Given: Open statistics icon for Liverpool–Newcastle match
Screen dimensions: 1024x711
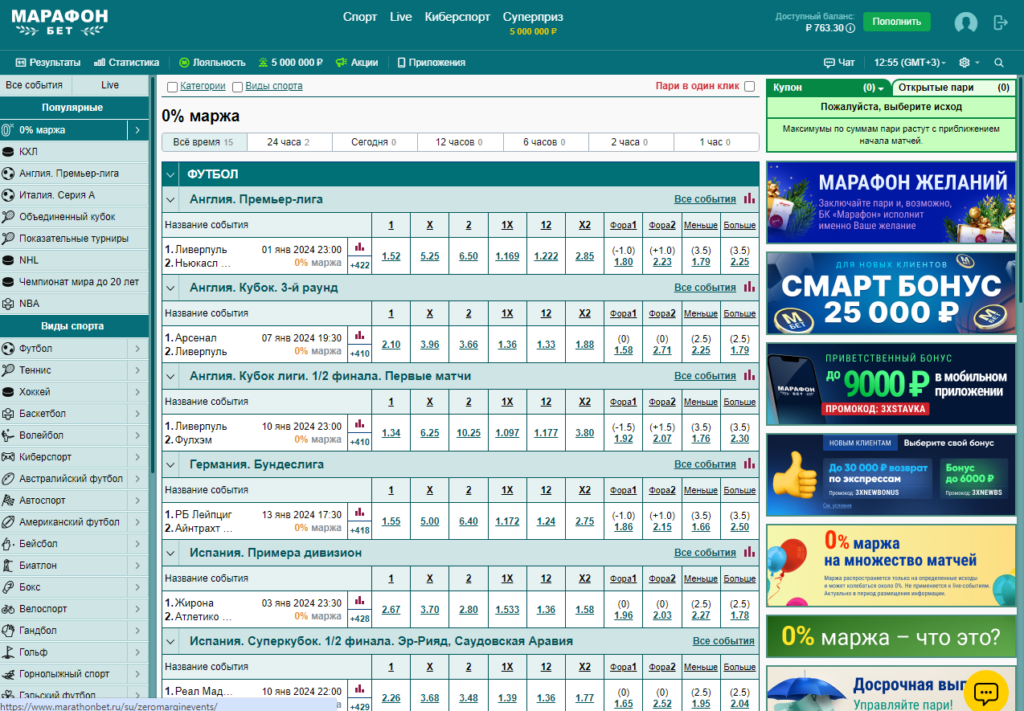Looking at the screenshot, I should point(360,247).
